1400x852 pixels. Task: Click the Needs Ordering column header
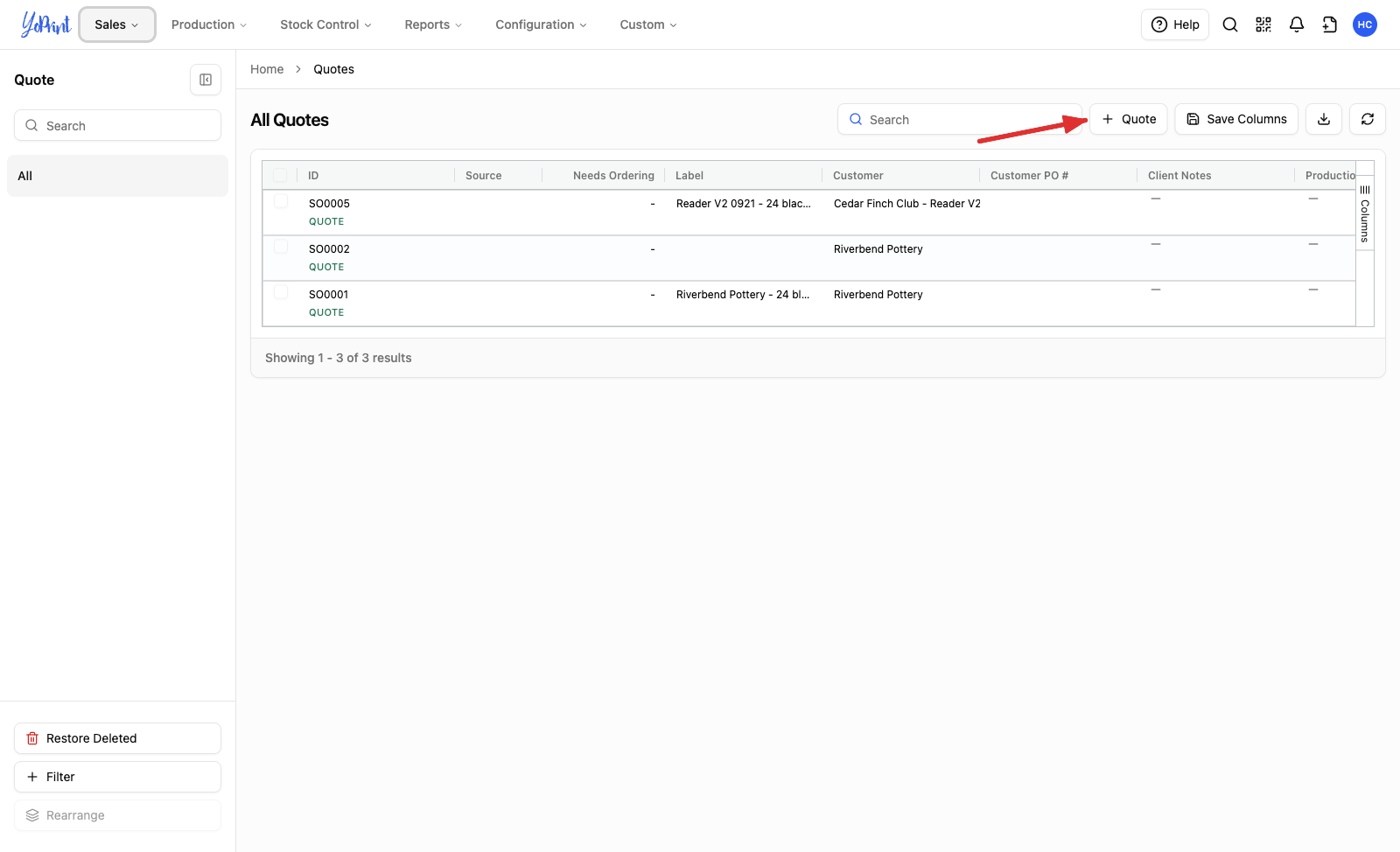tap(604, 175)
